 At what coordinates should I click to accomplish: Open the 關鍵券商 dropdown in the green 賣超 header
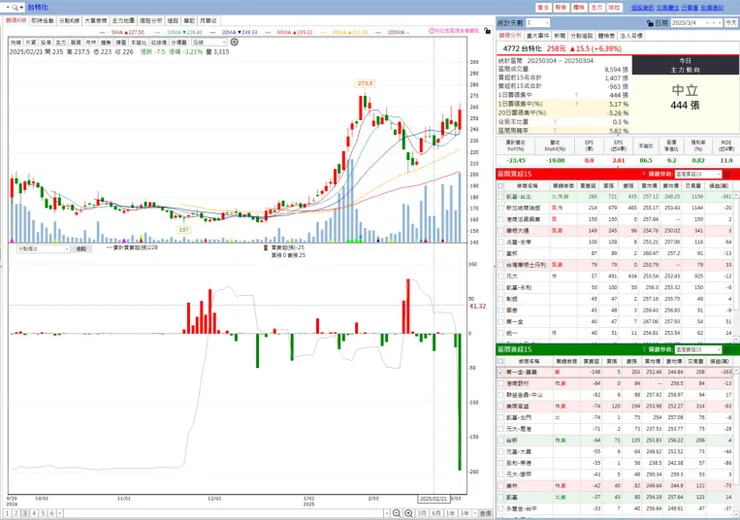coord(698,350)
